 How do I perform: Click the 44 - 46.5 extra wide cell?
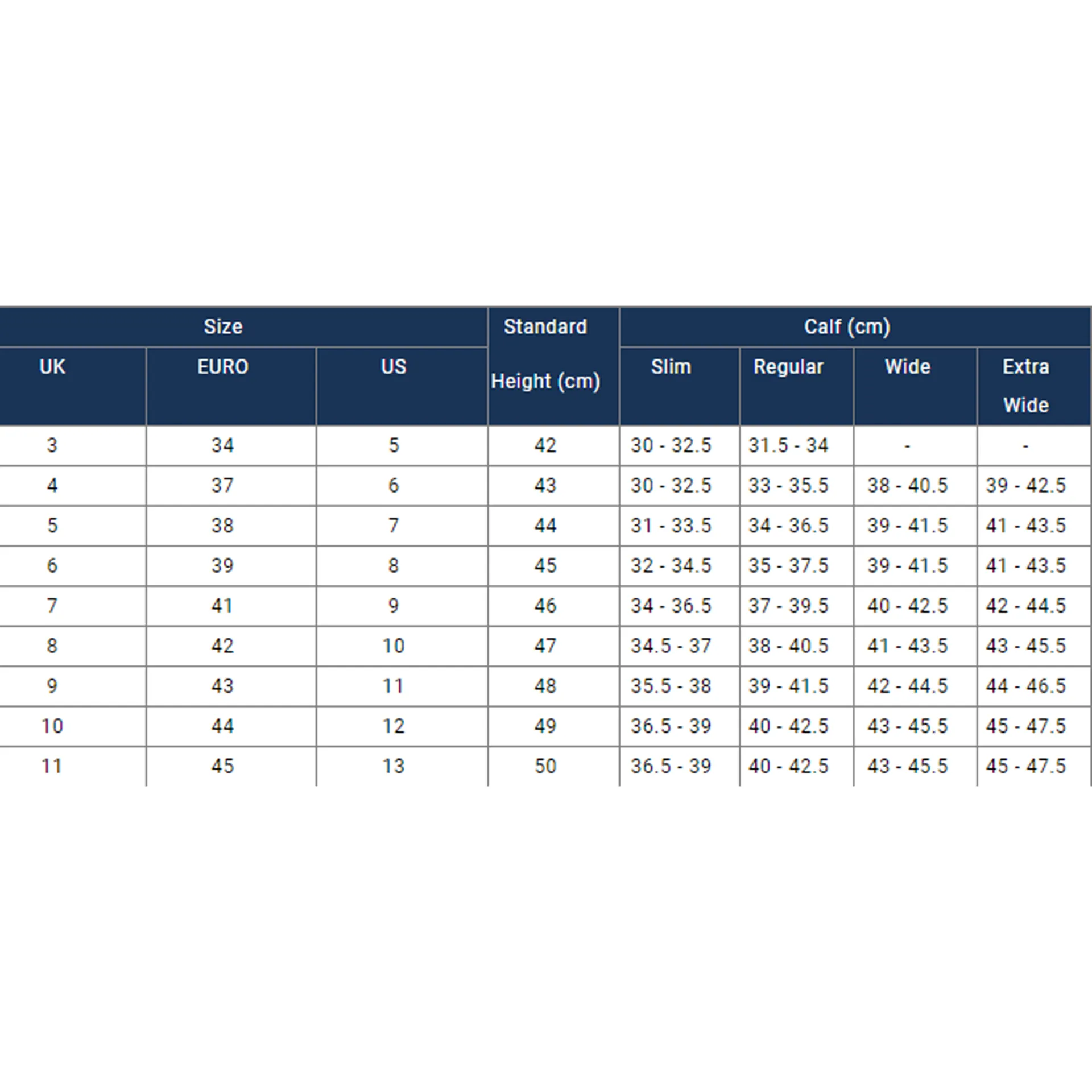(1026, 686)
